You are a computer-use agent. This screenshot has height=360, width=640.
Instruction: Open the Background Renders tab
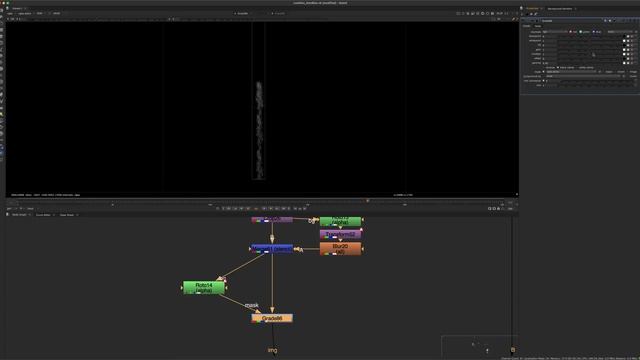coord(560,9)
